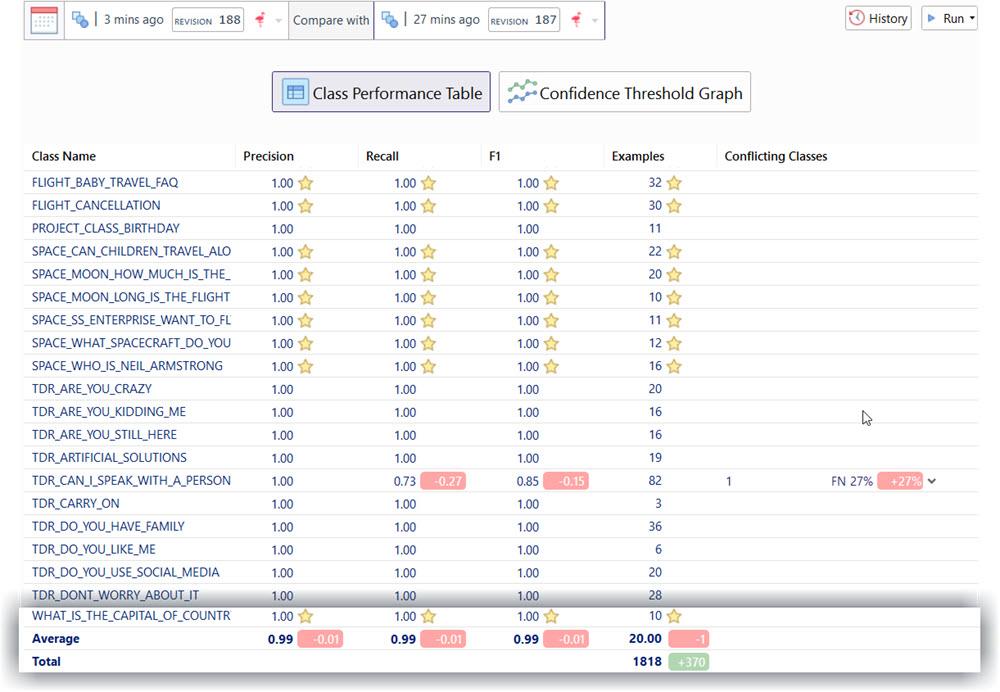Open the History panel
This screenshot has height=692, width=1000.
tap(878, 19)
